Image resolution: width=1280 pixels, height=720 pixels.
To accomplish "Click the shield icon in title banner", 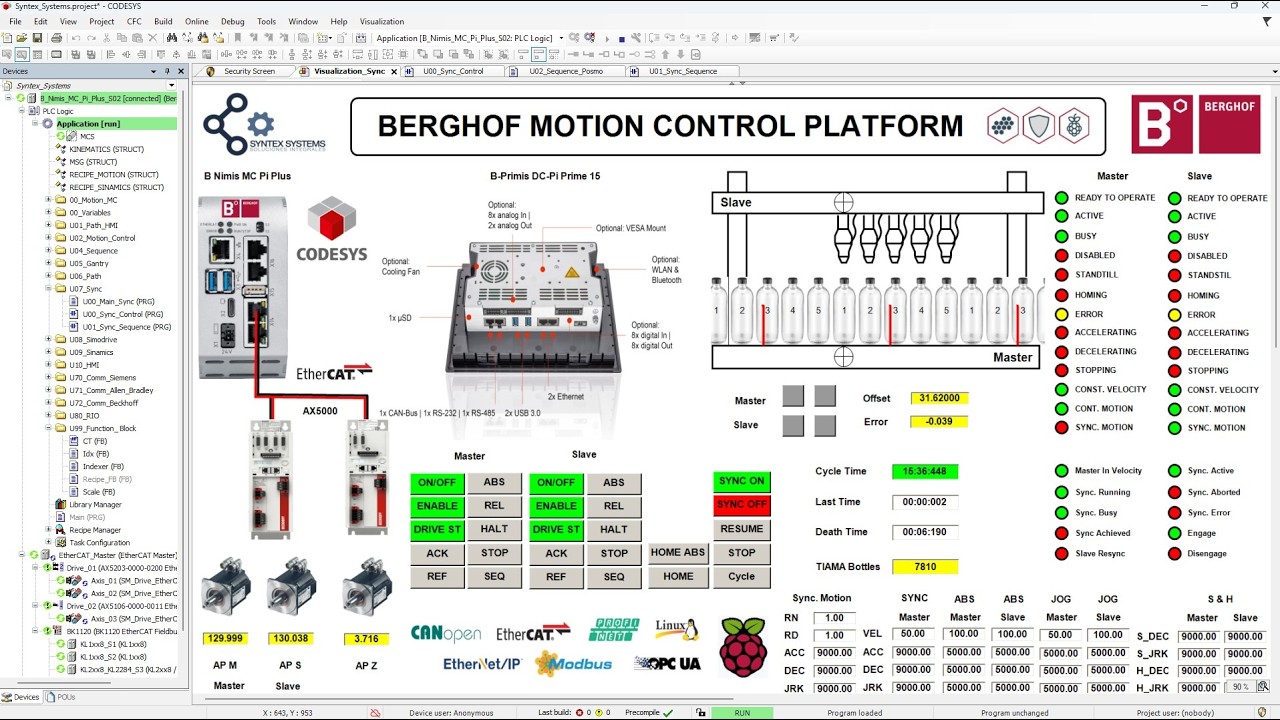I will pyautogui.click(x=1039, y=126).
